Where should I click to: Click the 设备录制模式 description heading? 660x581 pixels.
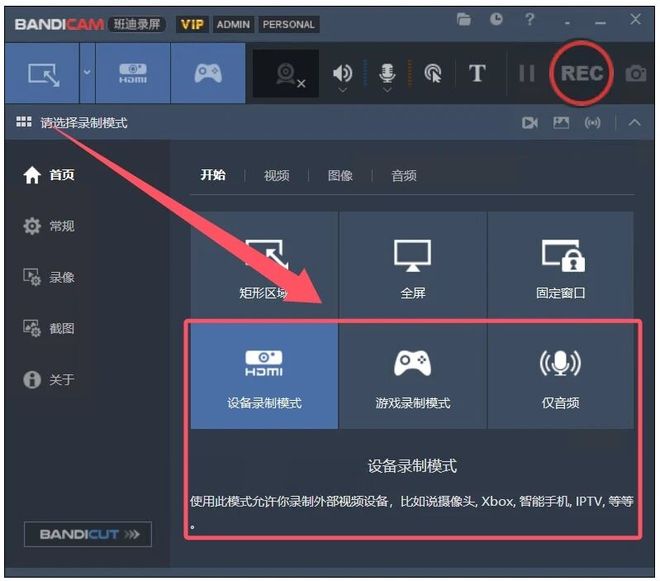point(412,466)
